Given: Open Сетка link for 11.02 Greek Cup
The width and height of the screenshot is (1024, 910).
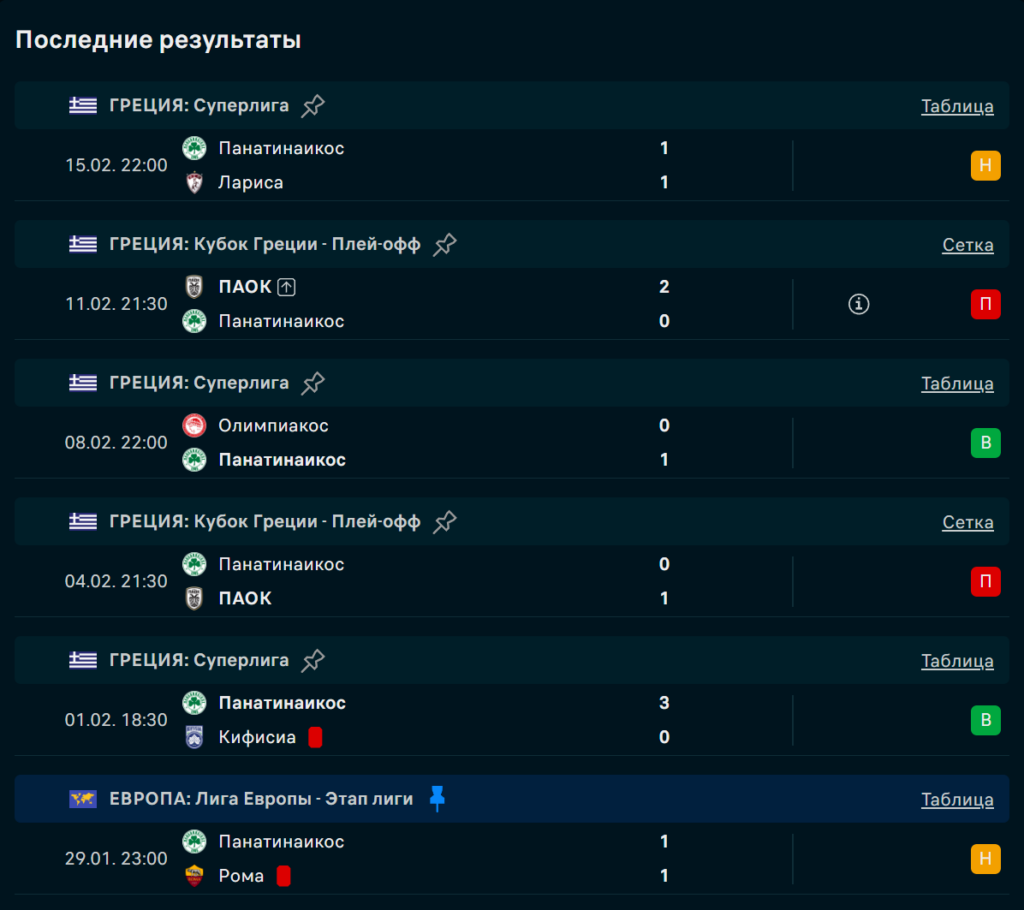Looking at the screenshot, I should coord(967,245).
